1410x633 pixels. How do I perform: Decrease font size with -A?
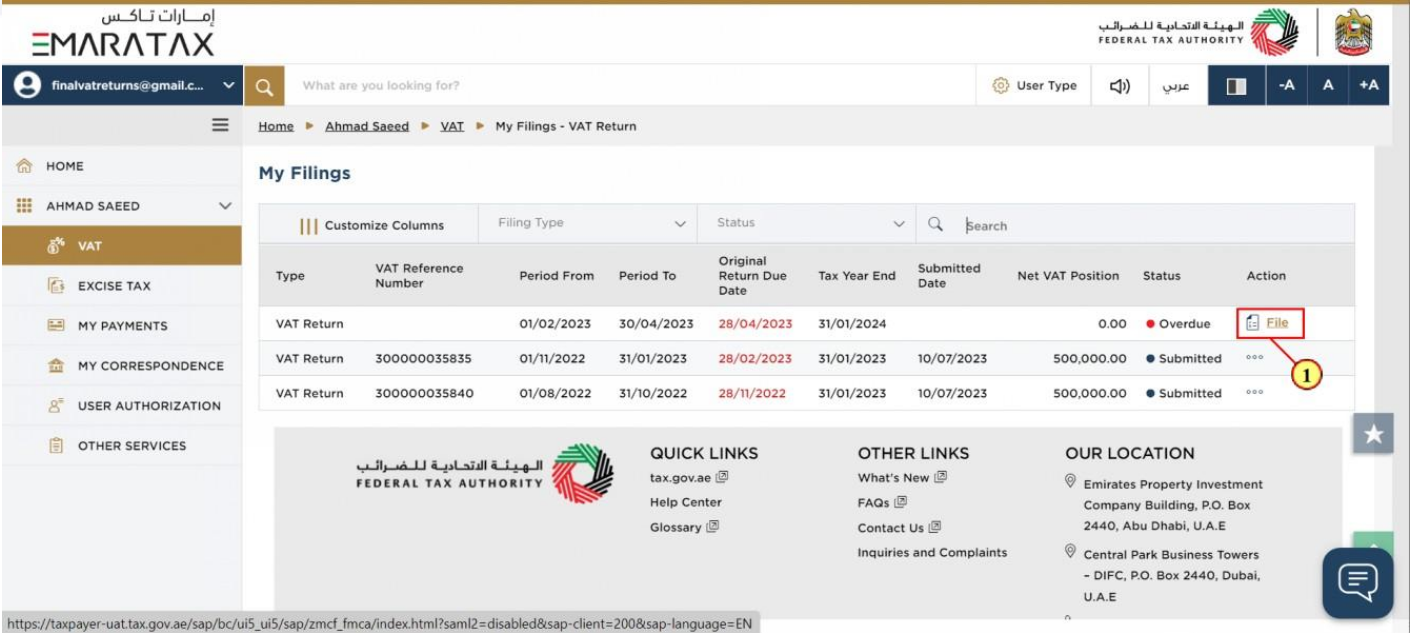coord(1286,86)
